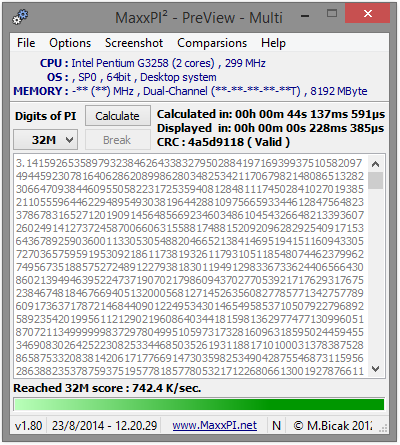The width and height of the screenshot is (400, 445).
Task: Visit the www.MaxxPI.net link
Action: pyautogui.click(x=214, y=425)
